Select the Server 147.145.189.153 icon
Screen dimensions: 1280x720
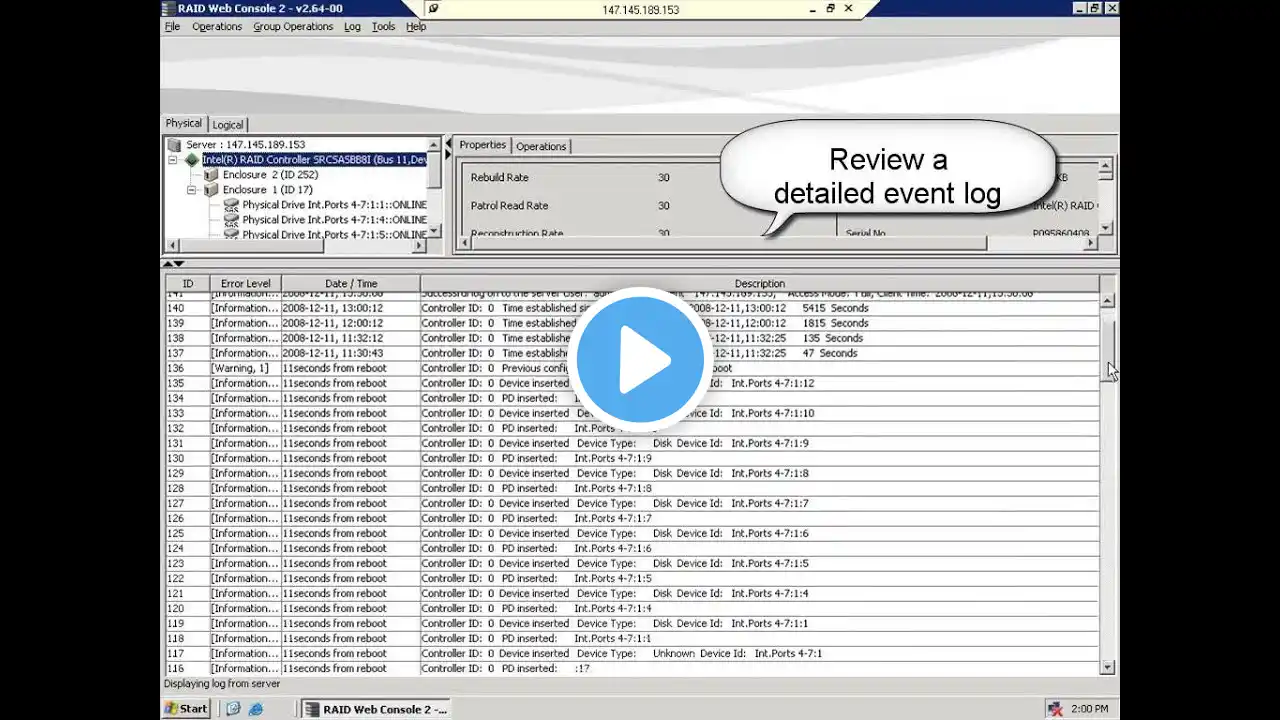175,145
